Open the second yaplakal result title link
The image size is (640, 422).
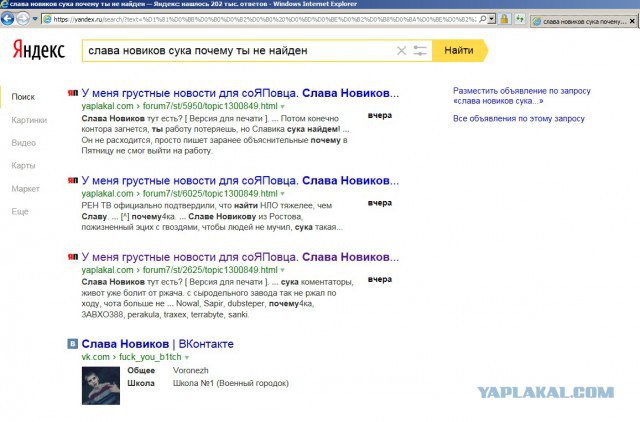click(x=240, y=180)
